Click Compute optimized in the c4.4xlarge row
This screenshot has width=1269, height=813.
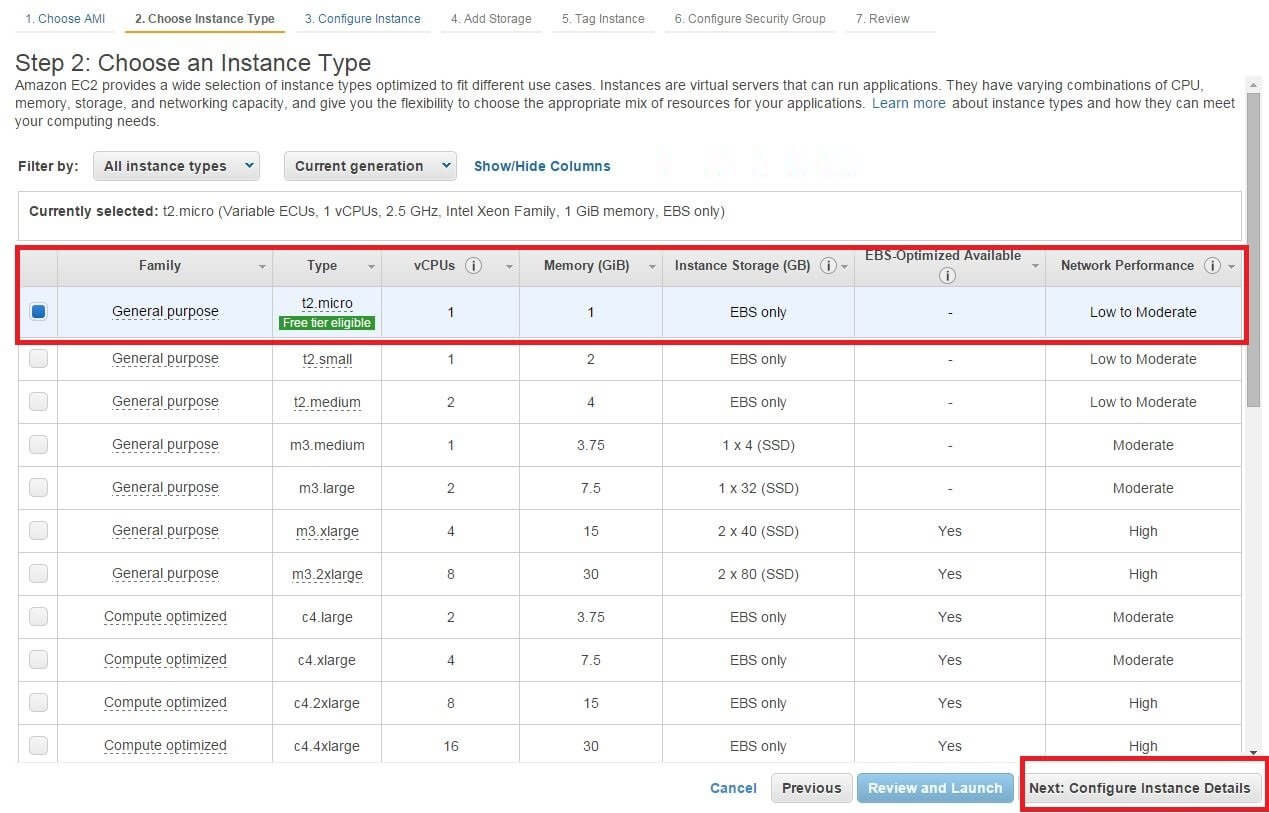165,746
